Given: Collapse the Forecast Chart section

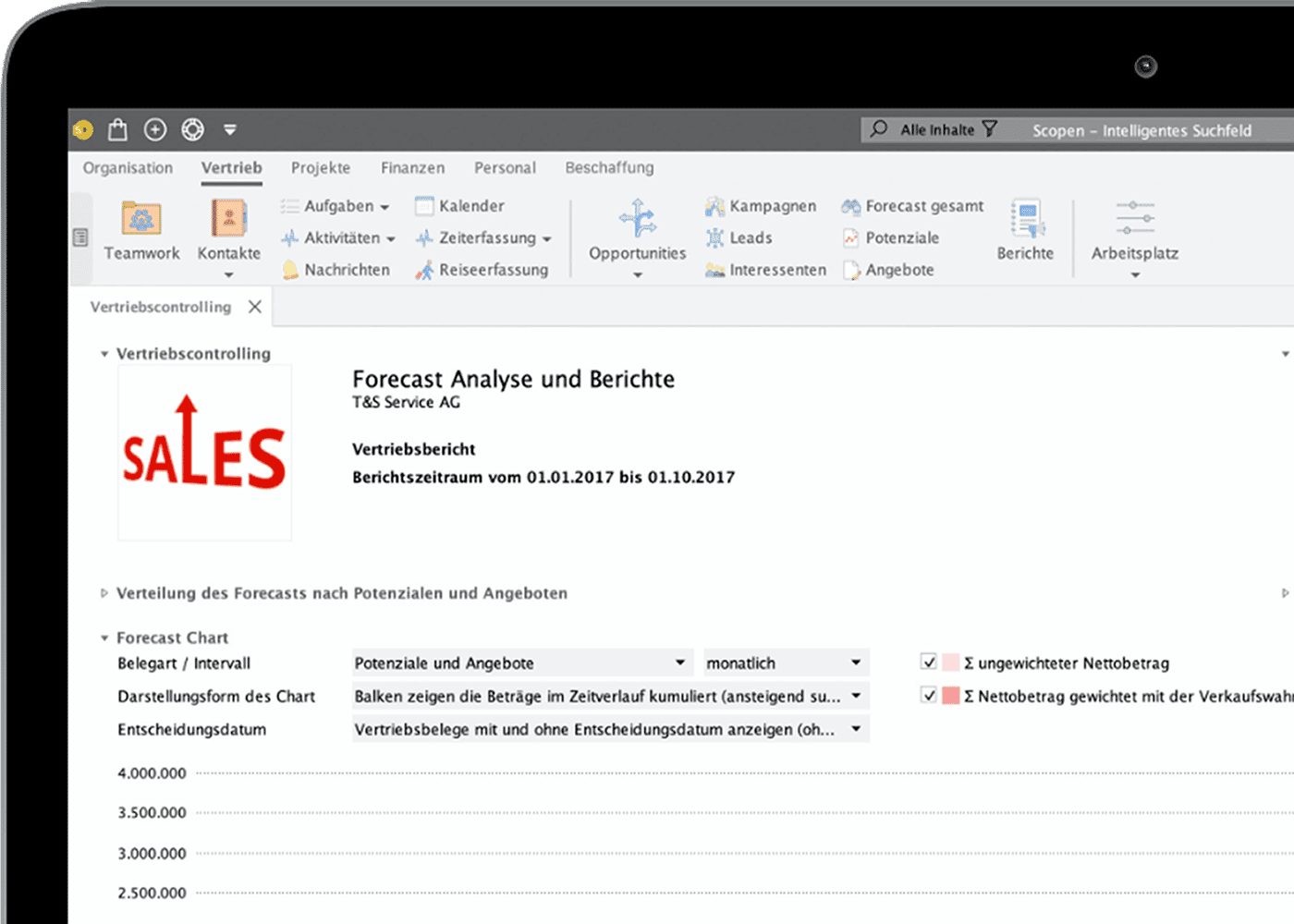Looking at the screenshot, I should coord(104,638).
